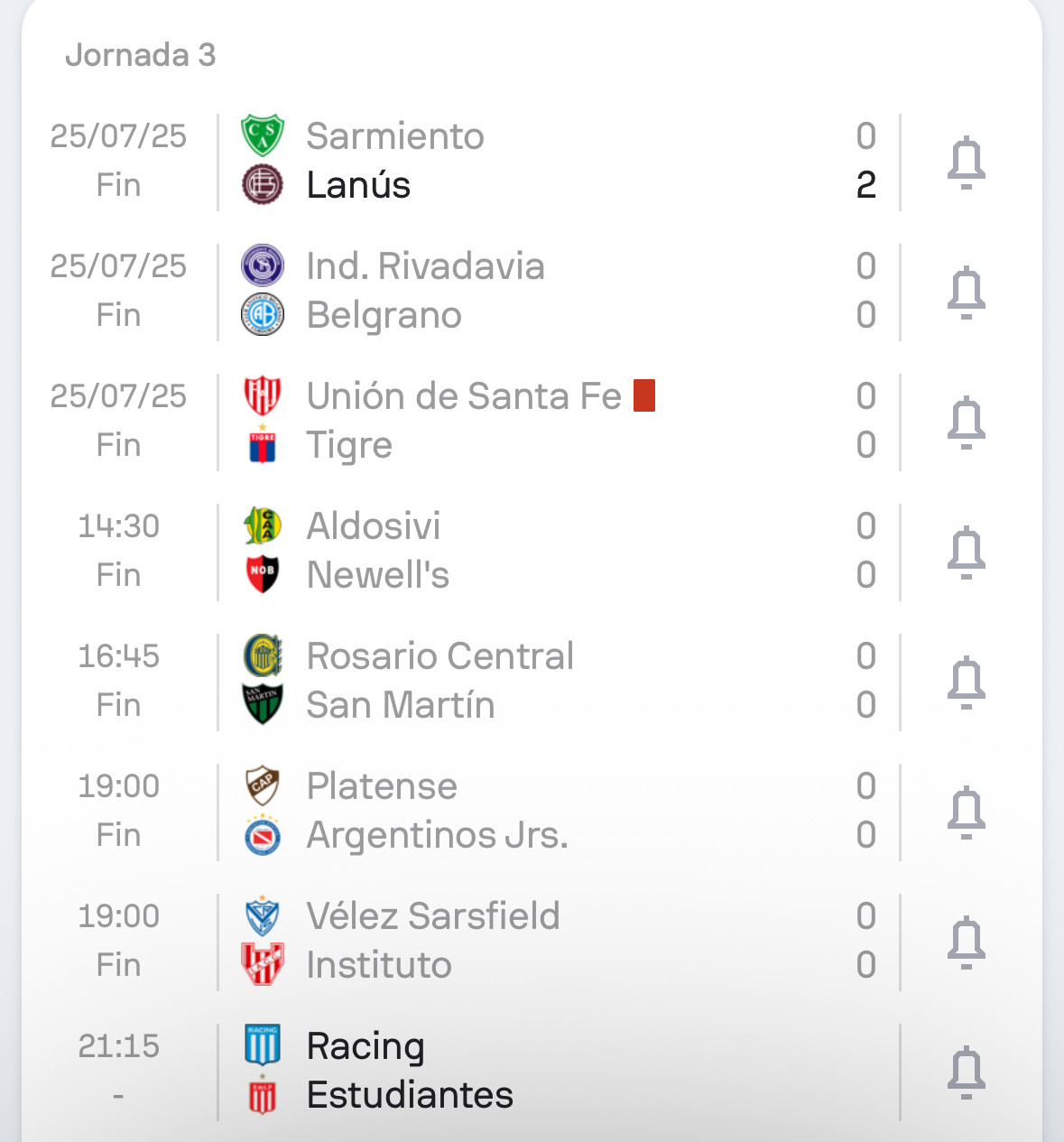Screen dimensions: 1064x1142
Task: Toggle bell for Unión de Santa Fe match
Action: coord(966,422)
